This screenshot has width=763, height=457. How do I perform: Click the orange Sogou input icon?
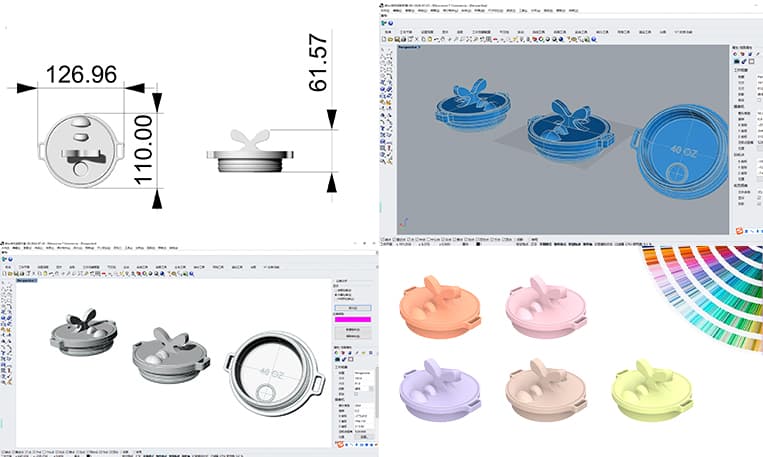coord(741,233)
